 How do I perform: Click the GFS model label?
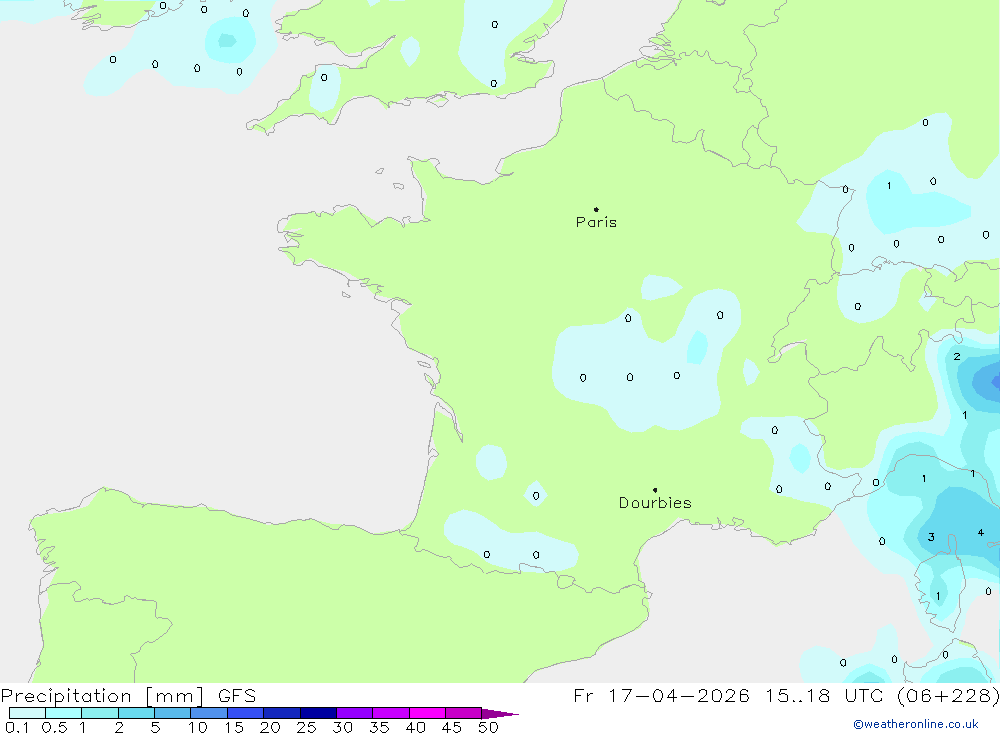(237, 696)
